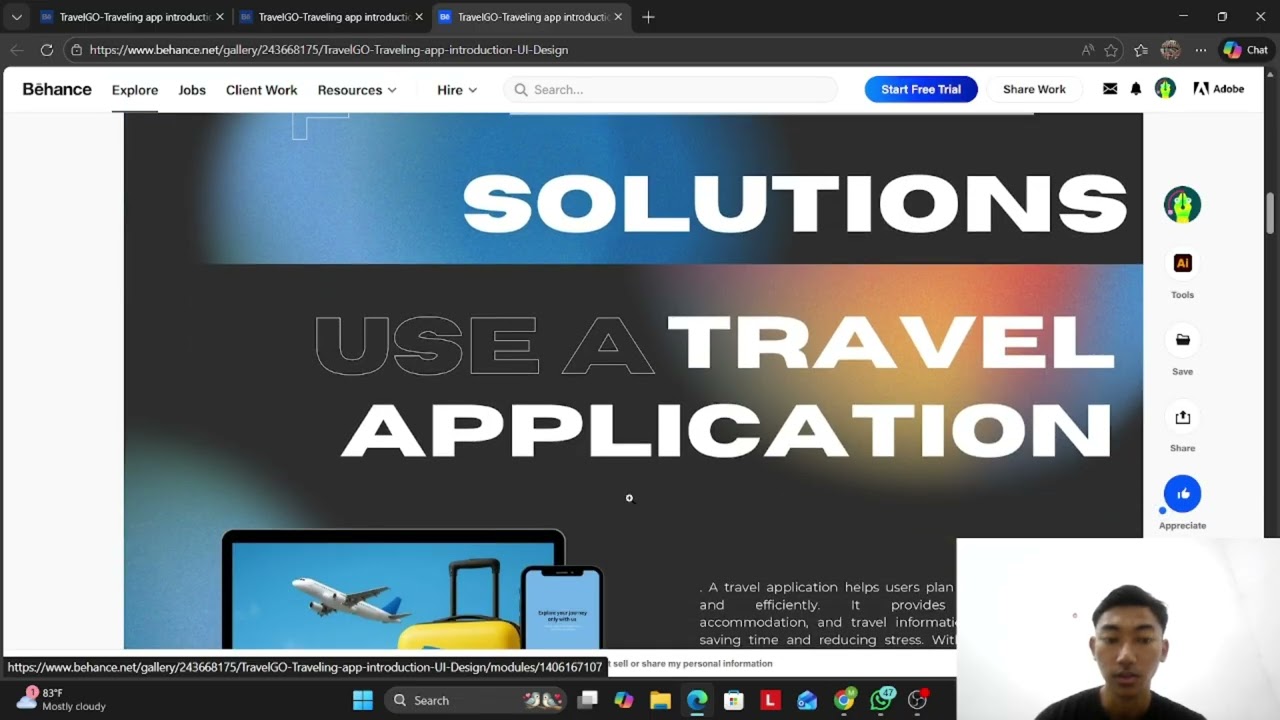Click Start Free Trial button
The width and height of the screenshot is (1280, 720).
pyautogui.click(x=921, y=89)
